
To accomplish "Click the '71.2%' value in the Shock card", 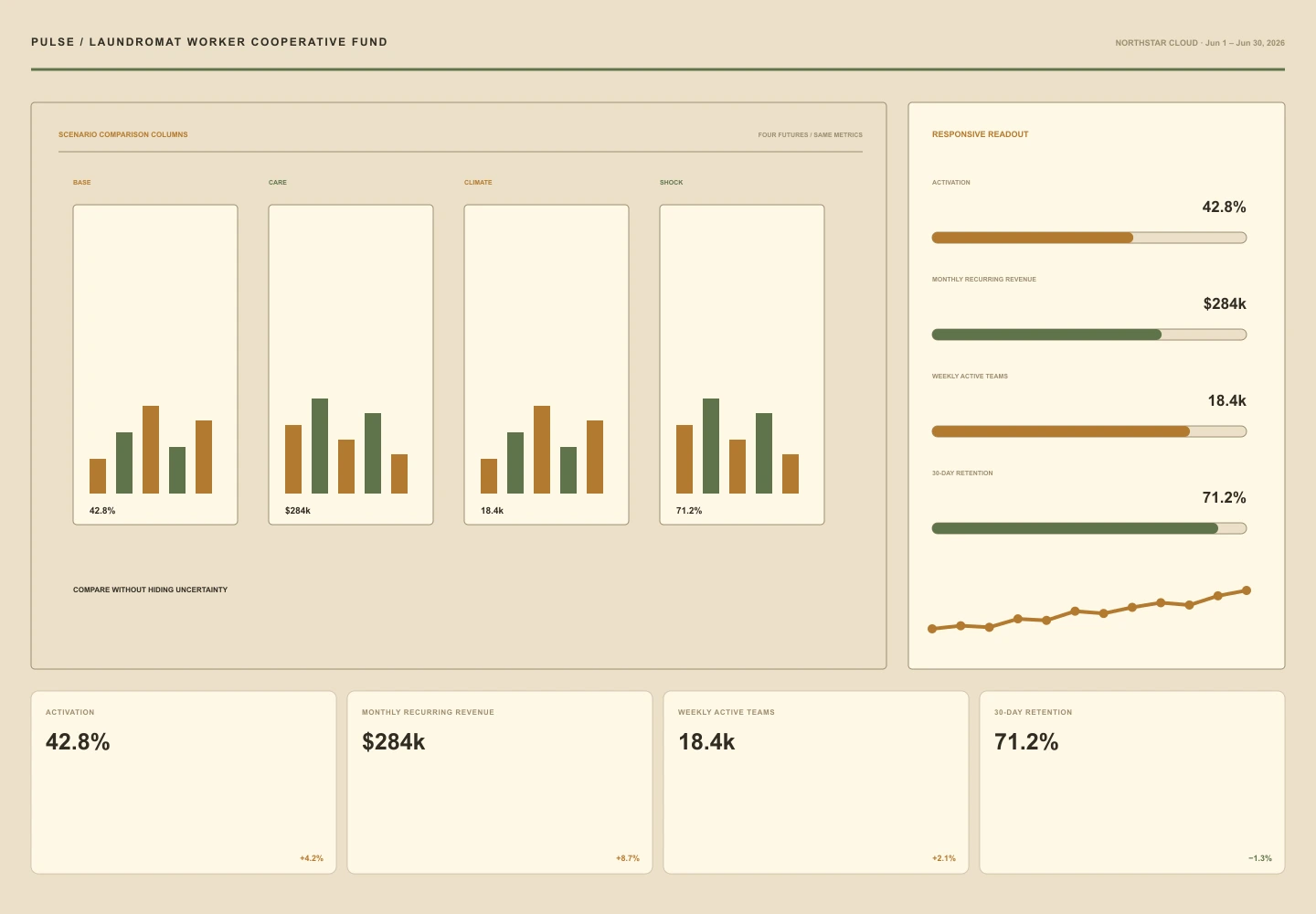I will (689, 511).
